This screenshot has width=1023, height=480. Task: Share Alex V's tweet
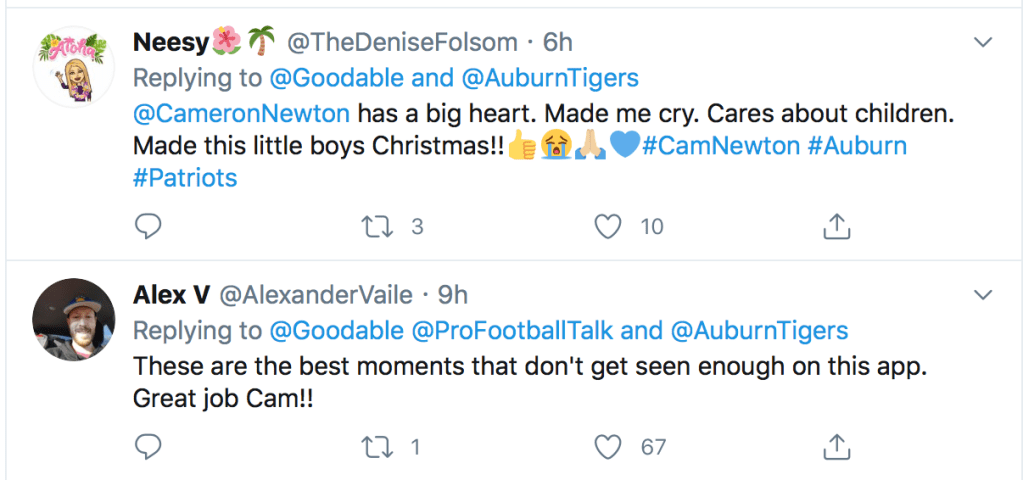[x=835, y=446]
